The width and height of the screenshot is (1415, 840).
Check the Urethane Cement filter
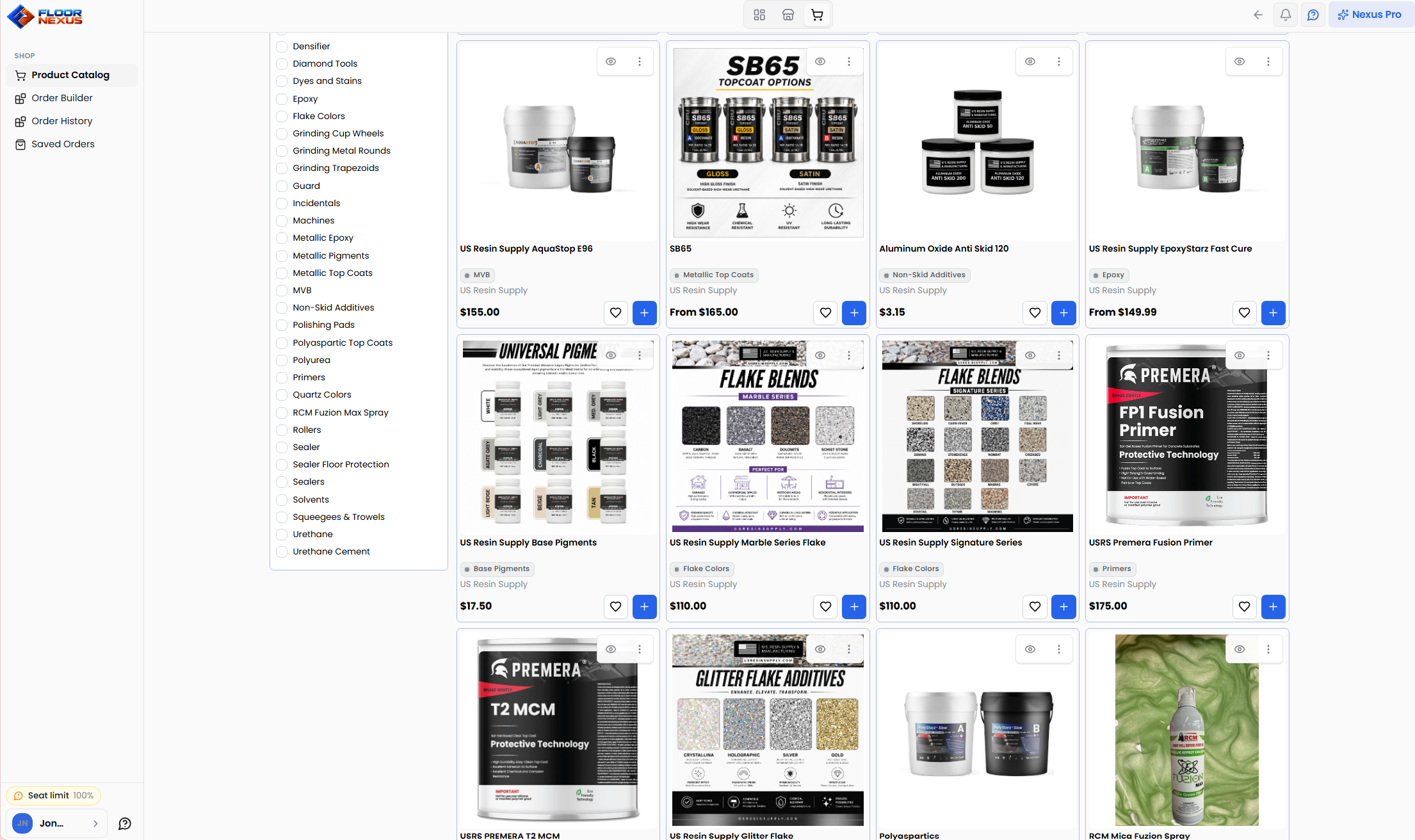[282, 551]
